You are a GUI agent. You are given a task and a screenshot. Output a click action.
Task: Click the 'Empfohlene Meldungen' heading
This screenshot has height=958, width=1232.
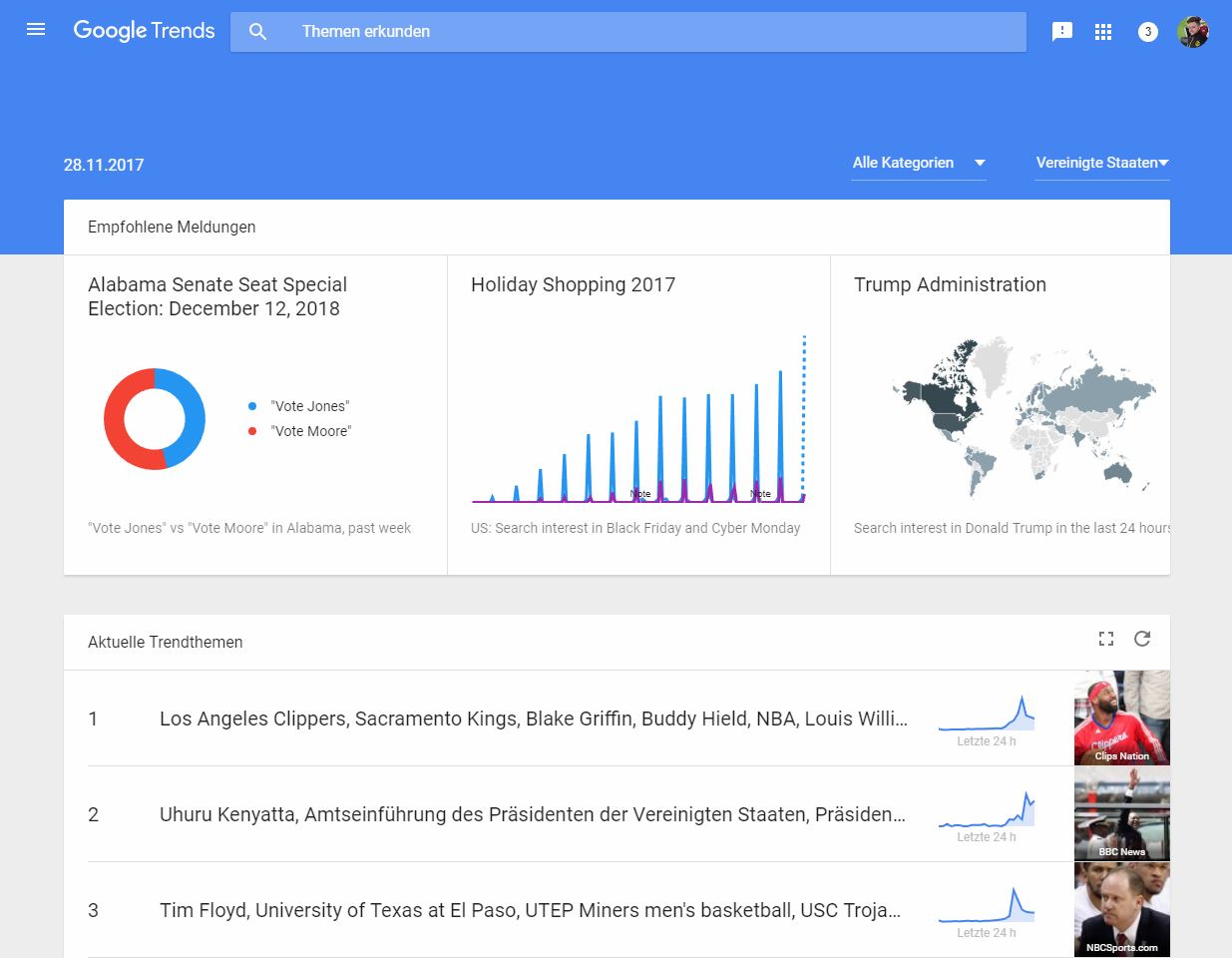point(172,227)
